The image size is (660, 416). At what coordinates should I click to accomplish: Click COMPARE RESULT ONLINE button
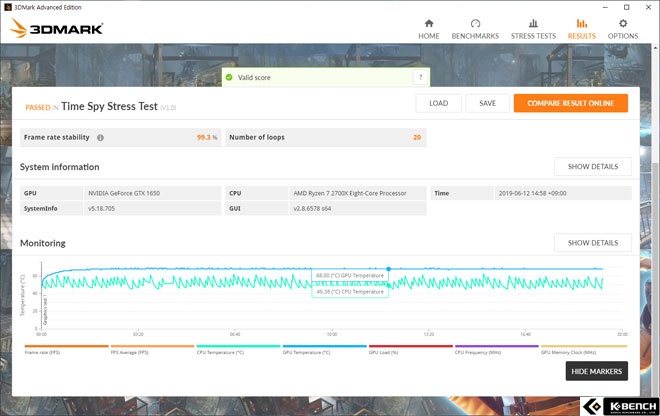click(x=570, y=103)
